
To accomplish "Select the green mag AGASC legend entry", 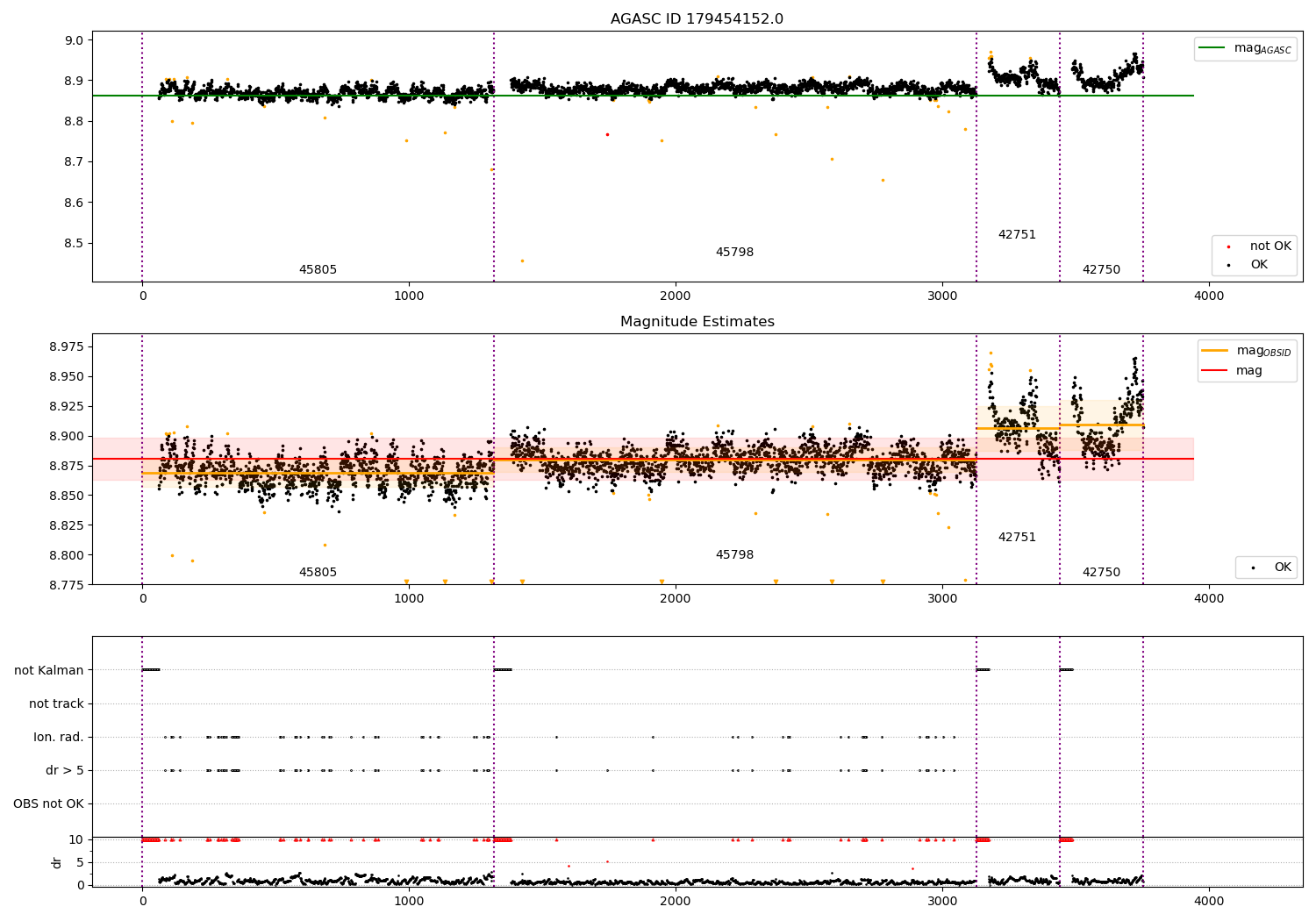I will (x=1246, y=48).
